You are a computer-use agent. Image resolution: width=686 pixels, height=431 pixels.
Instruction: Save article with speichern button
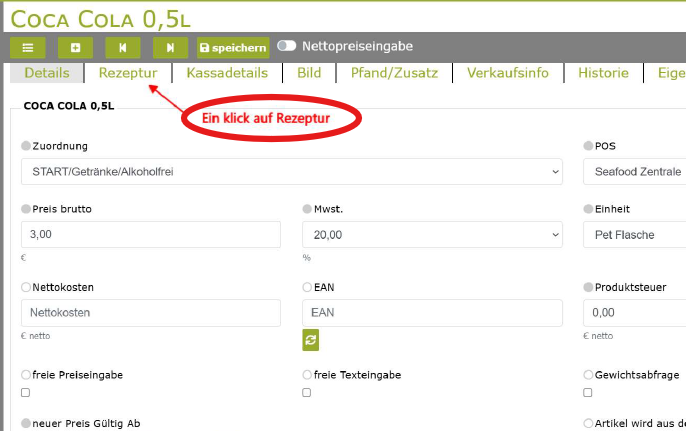[233, 48]
